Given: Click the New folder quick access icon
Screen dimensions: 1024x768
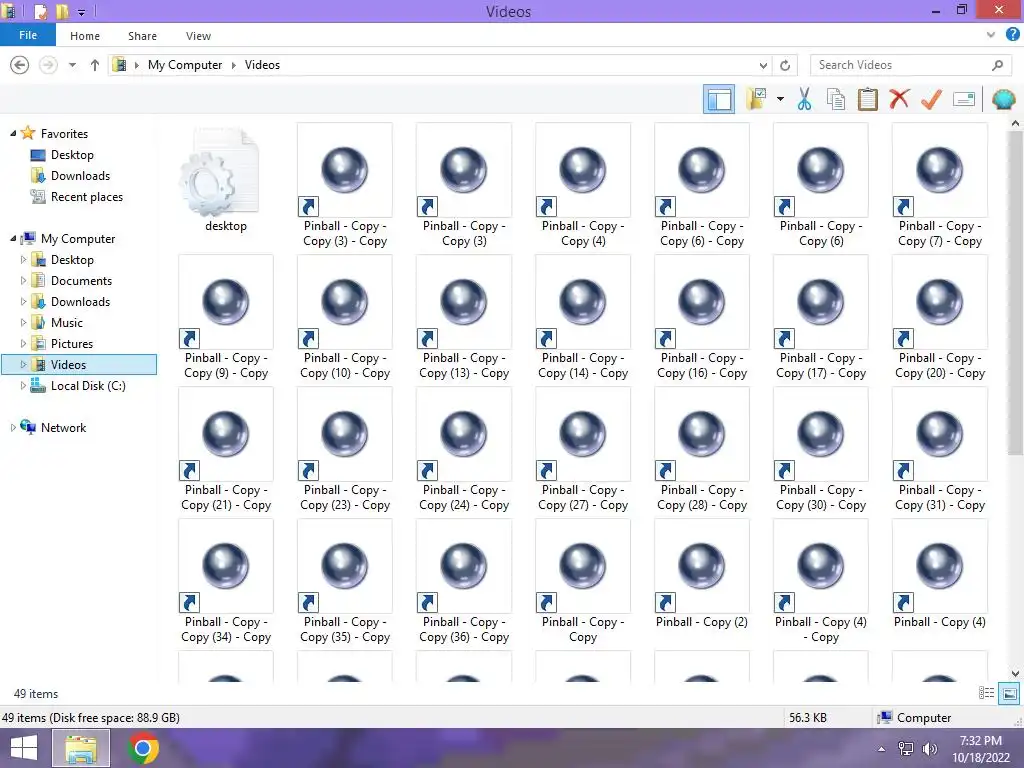Looking at the screenshot, I should 61,11.
